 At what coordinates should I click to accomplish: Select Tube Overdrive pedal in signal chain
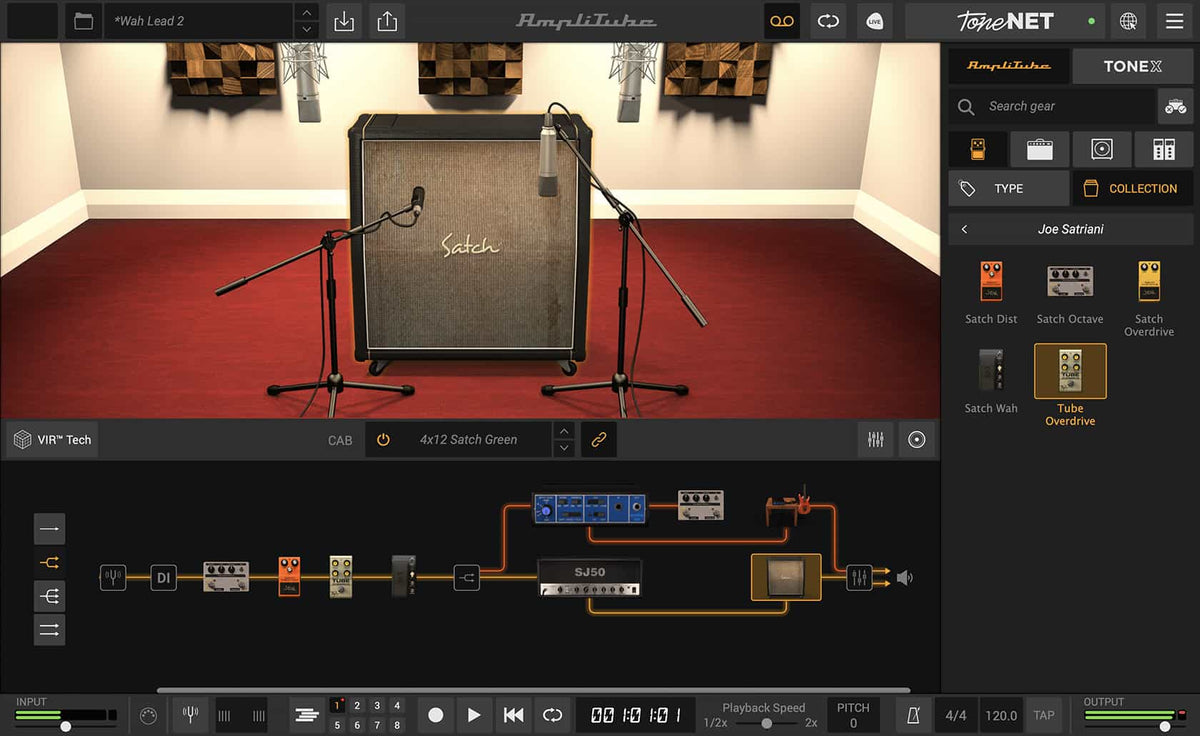coord(341,577)
